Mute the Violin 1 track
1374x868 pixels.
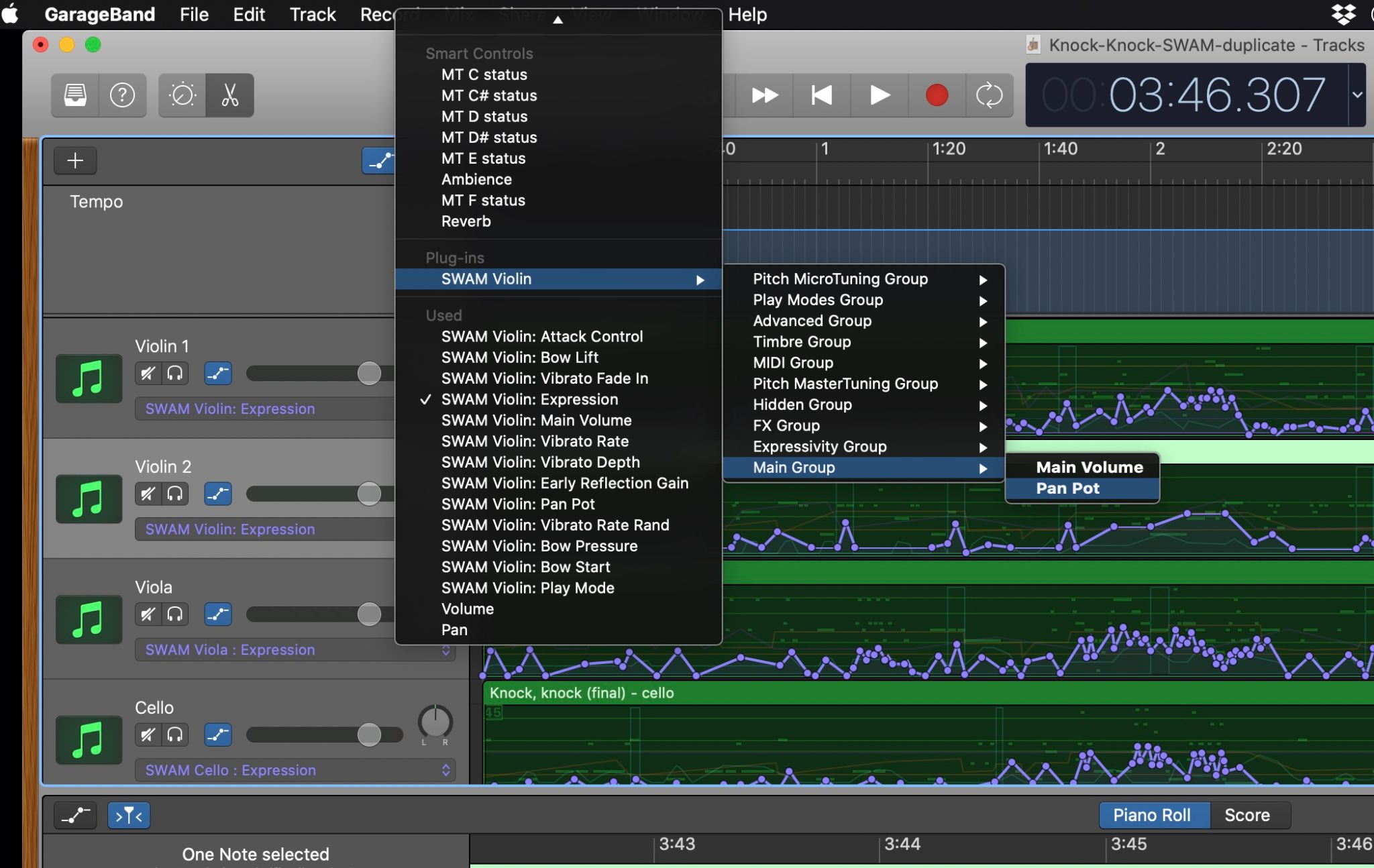click(148, 373)
